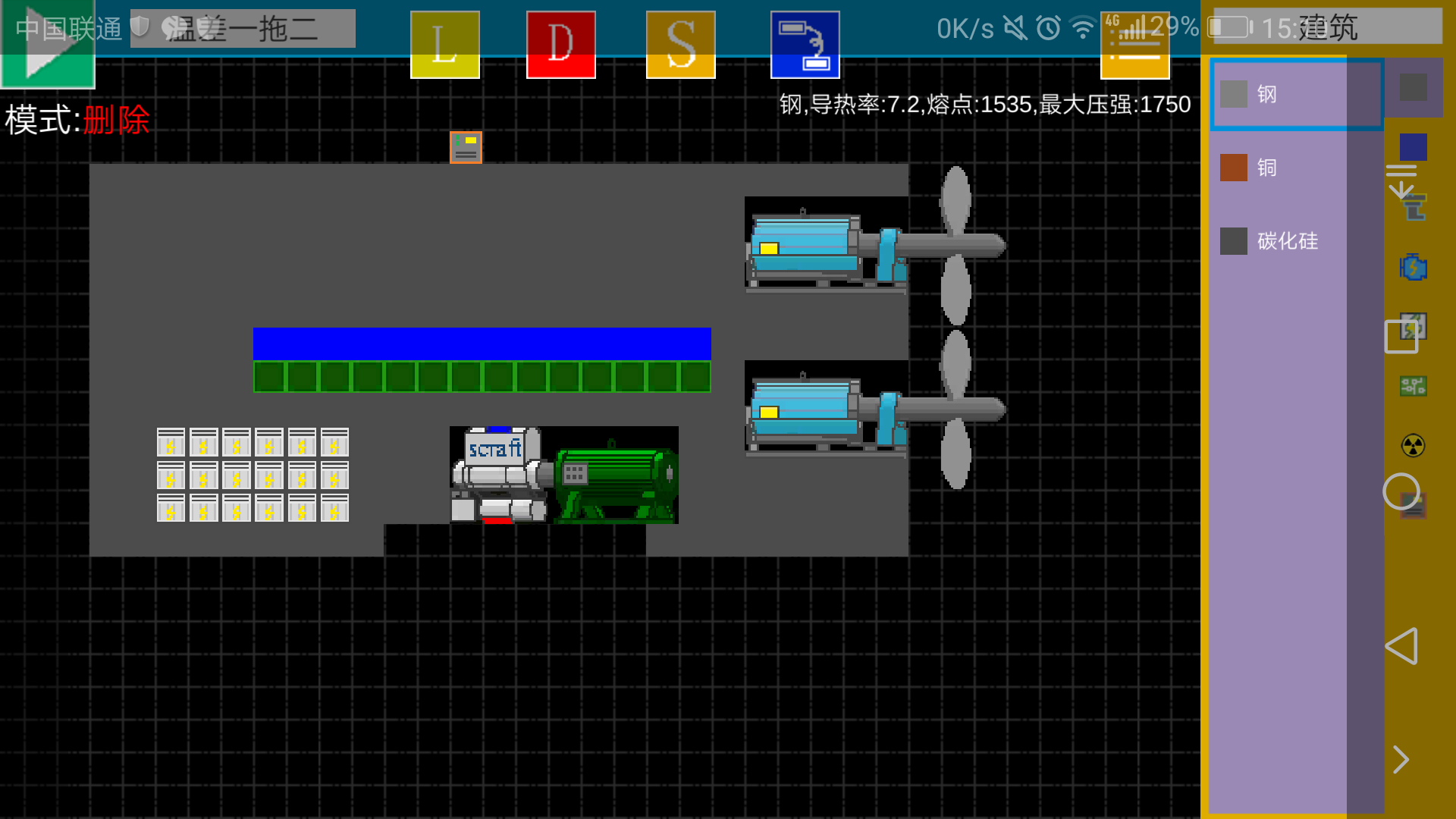Click the red D delete mode button
The image size is (1456, 819).
tap(561, 45)
